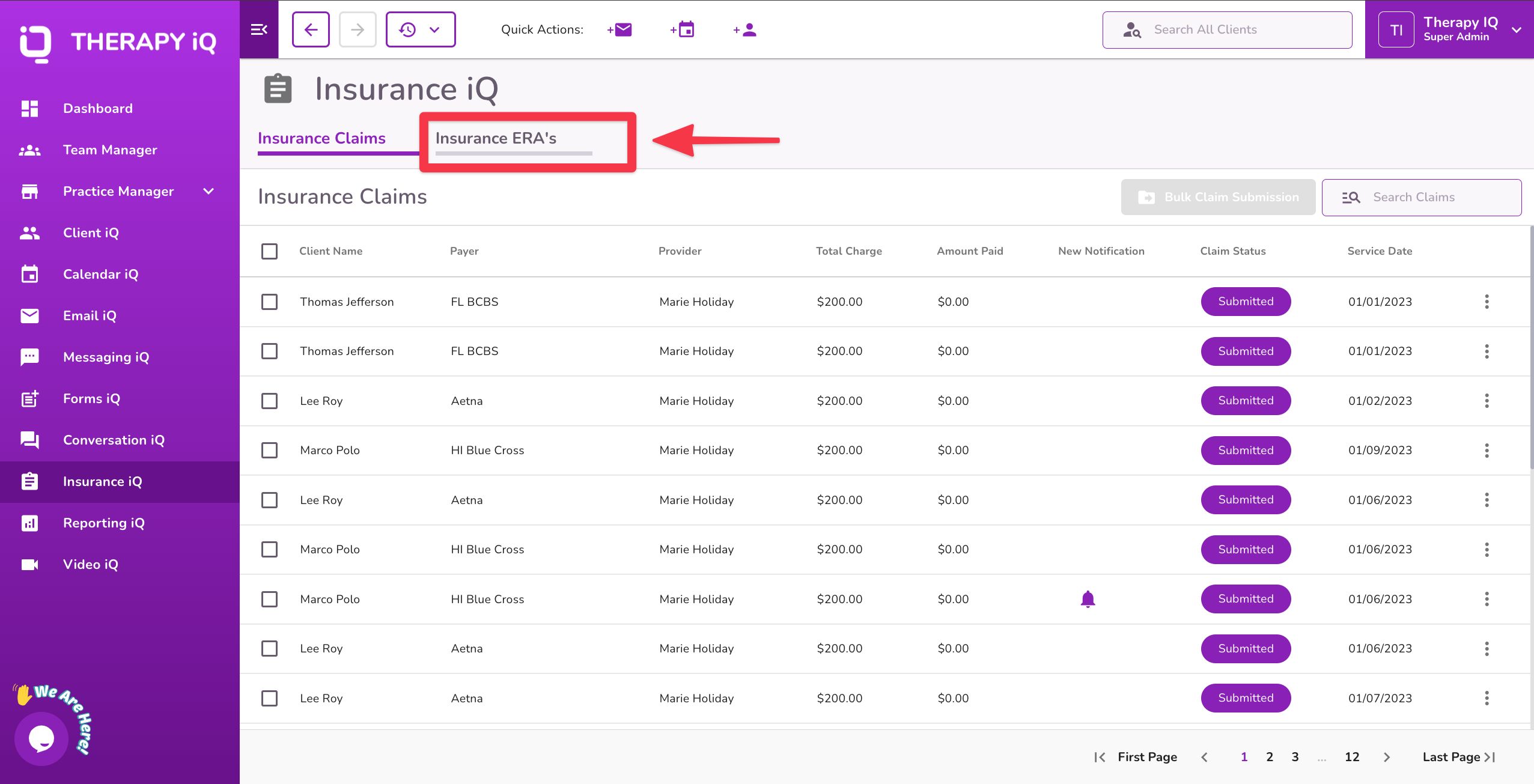The image size is (1534, 784).
Task: Collapse the purple sidebar navigation
Action: 258,29
